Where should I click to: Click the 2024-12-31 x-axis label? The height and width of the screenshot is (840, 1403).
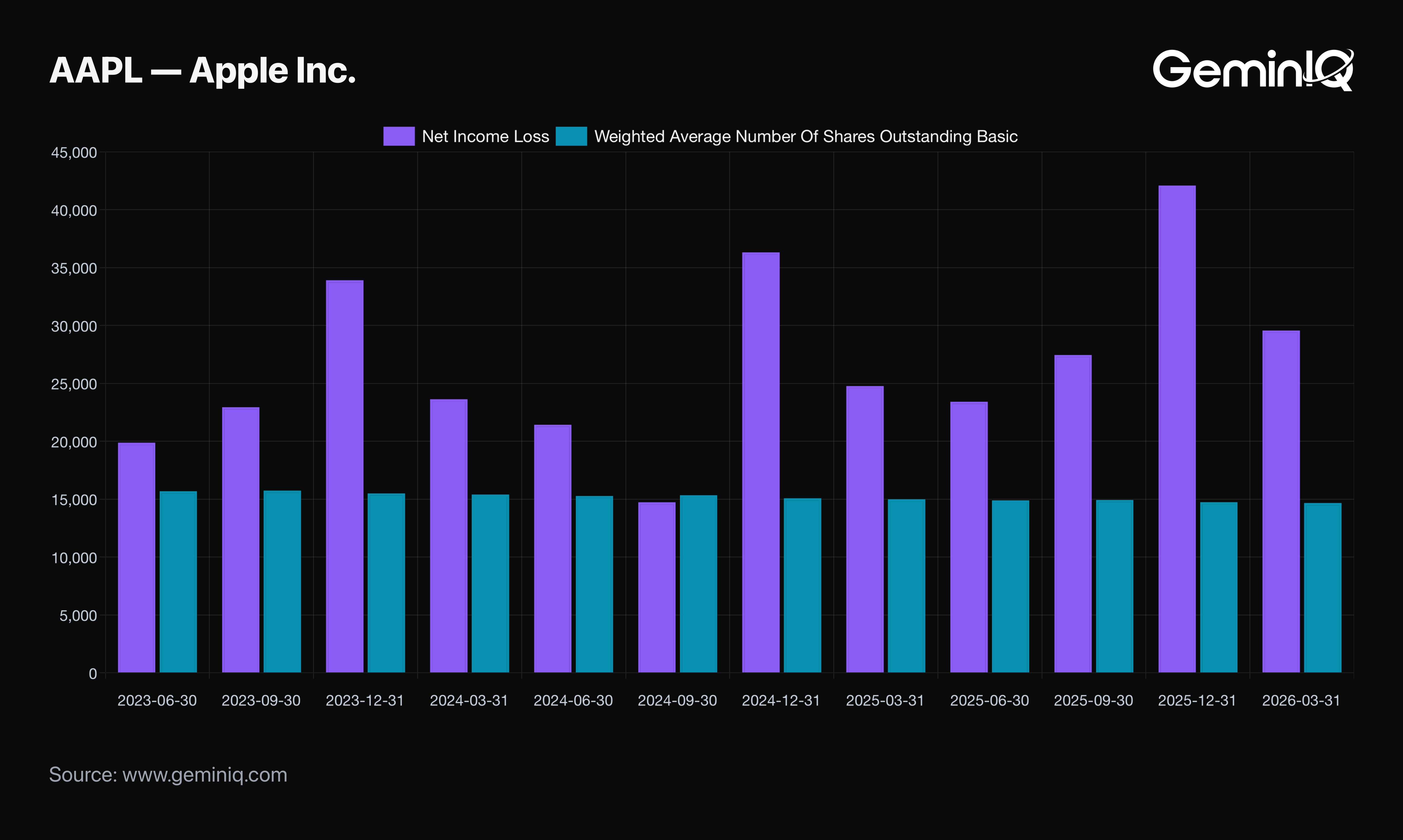[781, 701]
